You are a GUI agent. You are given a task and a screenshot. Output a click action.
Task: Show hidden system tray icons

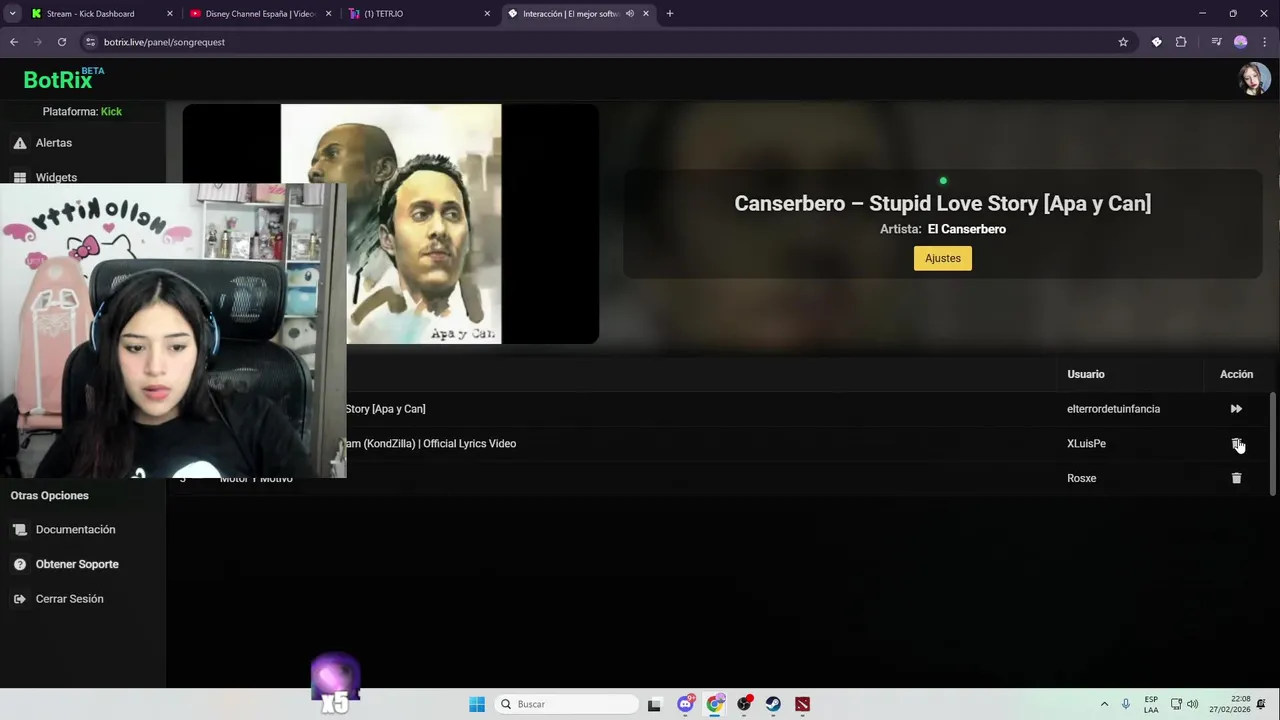click(x=1104, y=704)
